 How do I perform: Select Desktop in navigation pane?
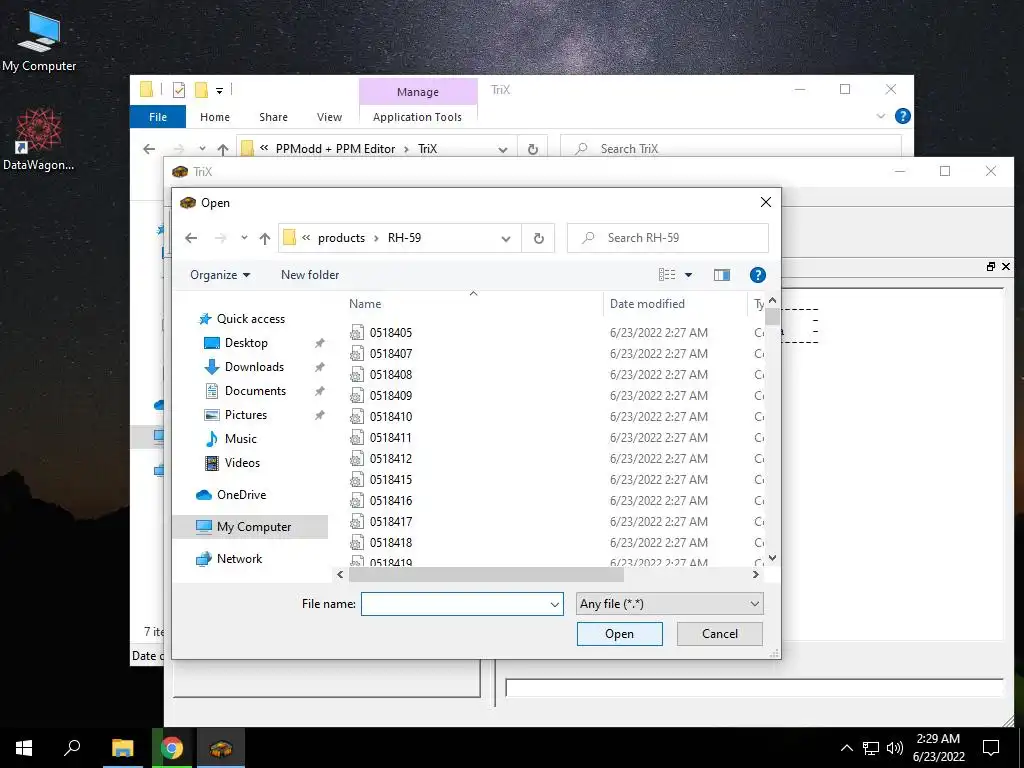click(246, 343)
